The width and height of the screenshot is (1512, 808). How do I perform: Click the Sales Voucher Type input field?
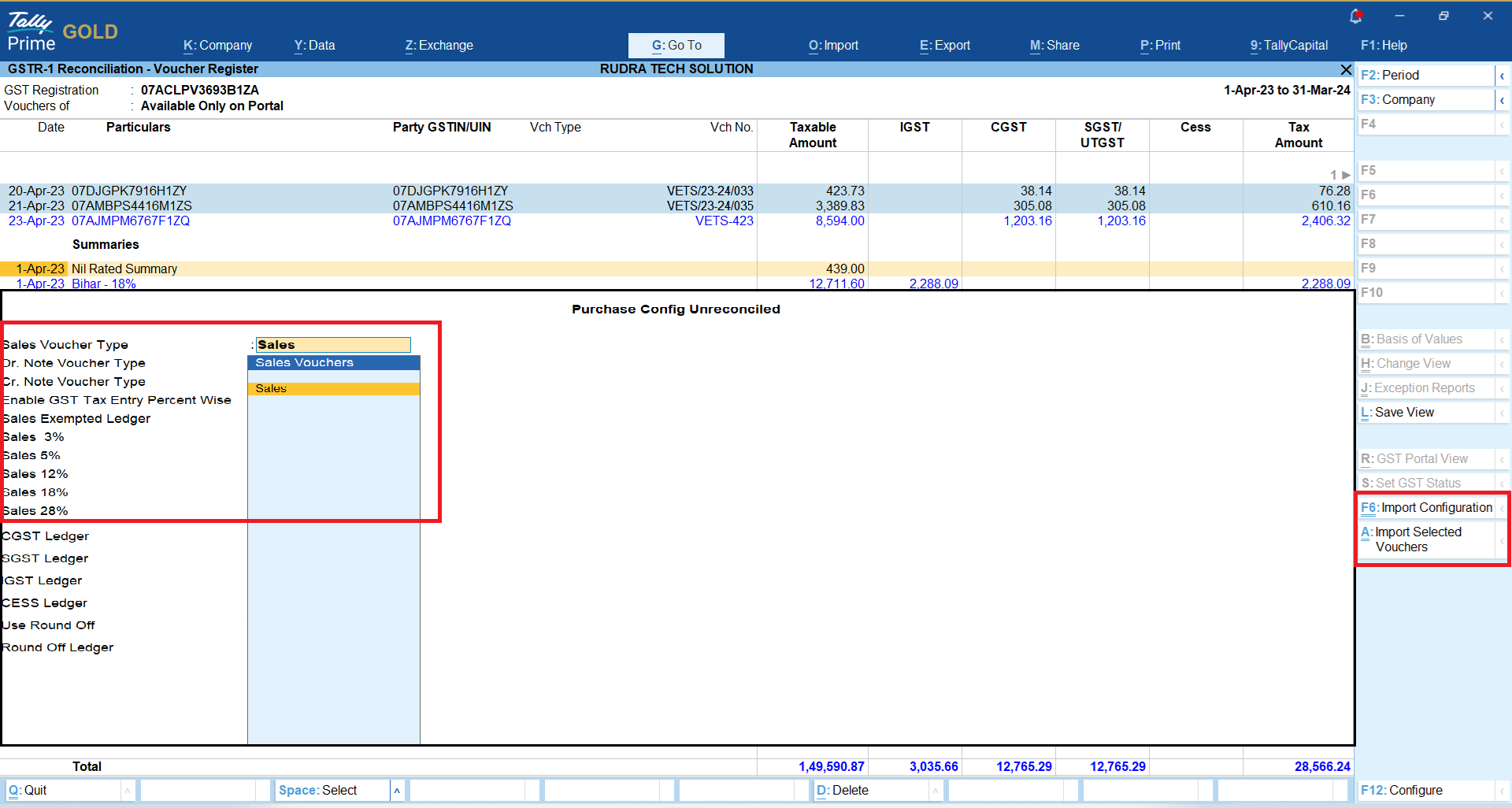(x=332, y=345)
